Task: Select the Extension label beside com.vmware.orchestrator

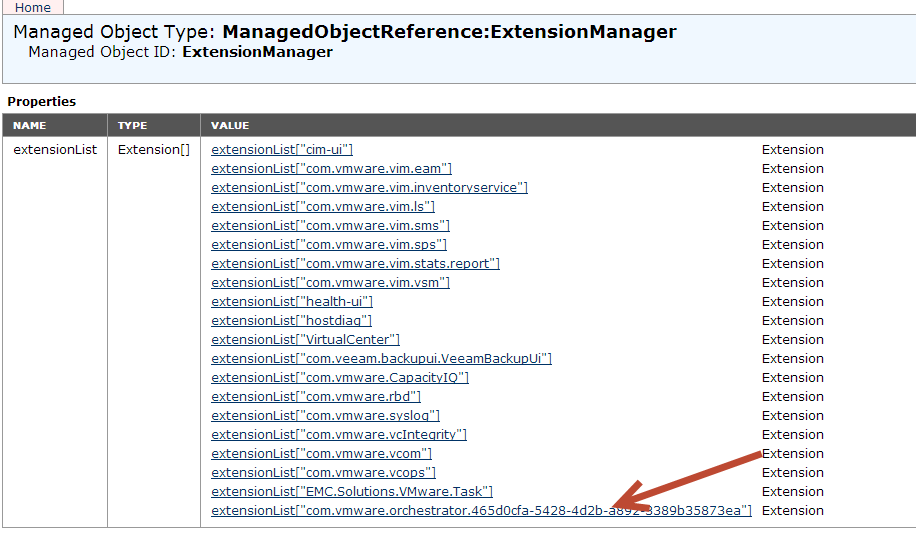Action: 793,510
